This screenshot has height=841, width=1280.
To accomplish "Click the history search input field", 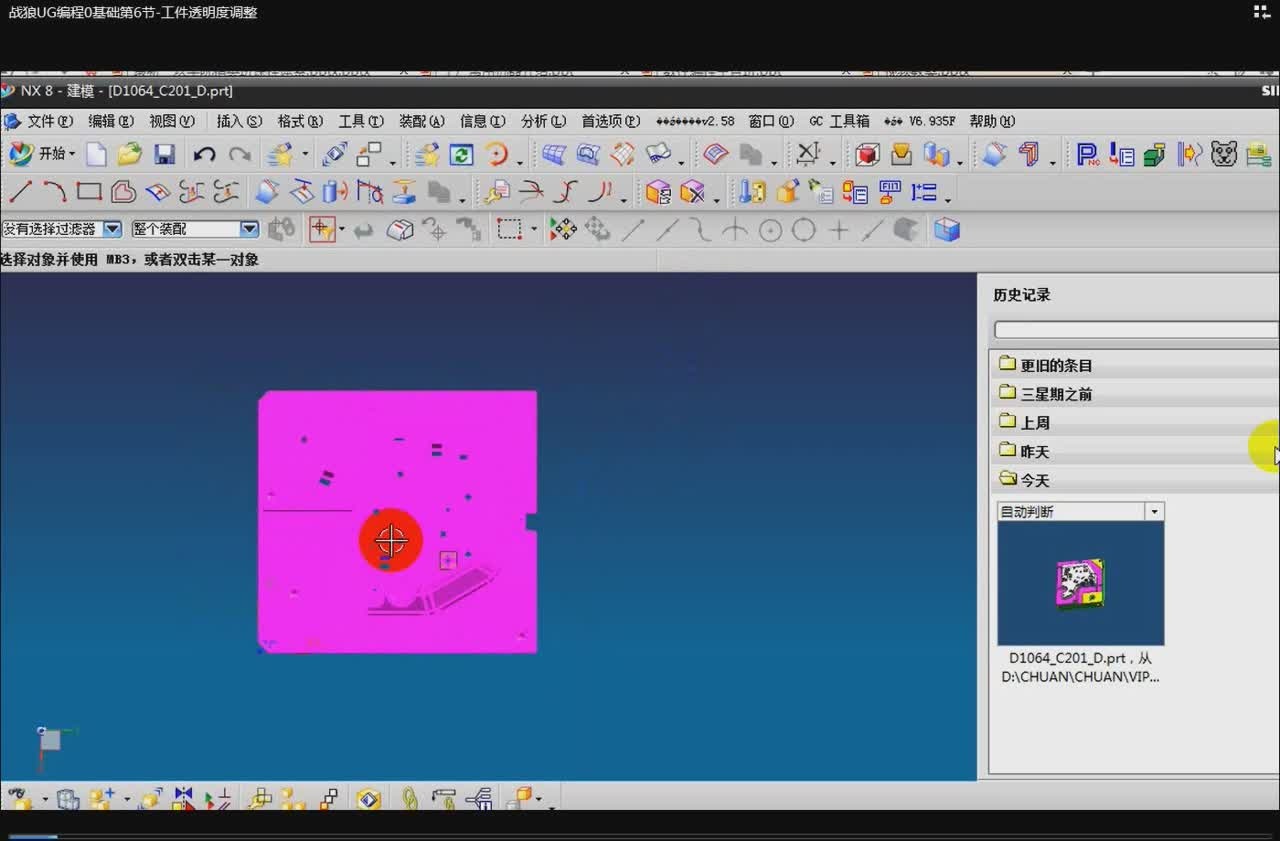I will [x=1136, y=329].
